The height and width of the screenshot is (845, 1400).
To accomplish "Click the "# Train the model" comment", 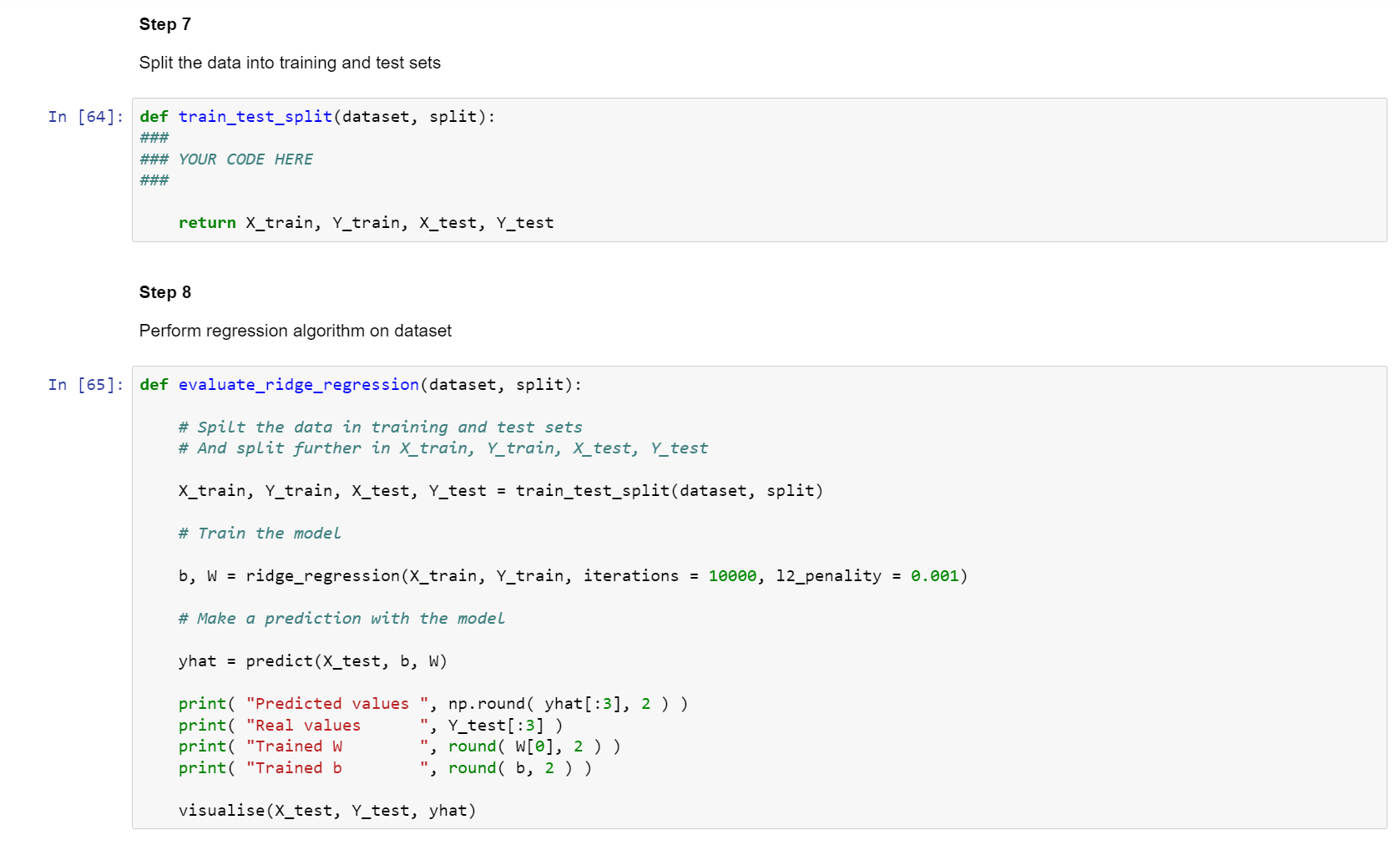I will click(259, 533).
